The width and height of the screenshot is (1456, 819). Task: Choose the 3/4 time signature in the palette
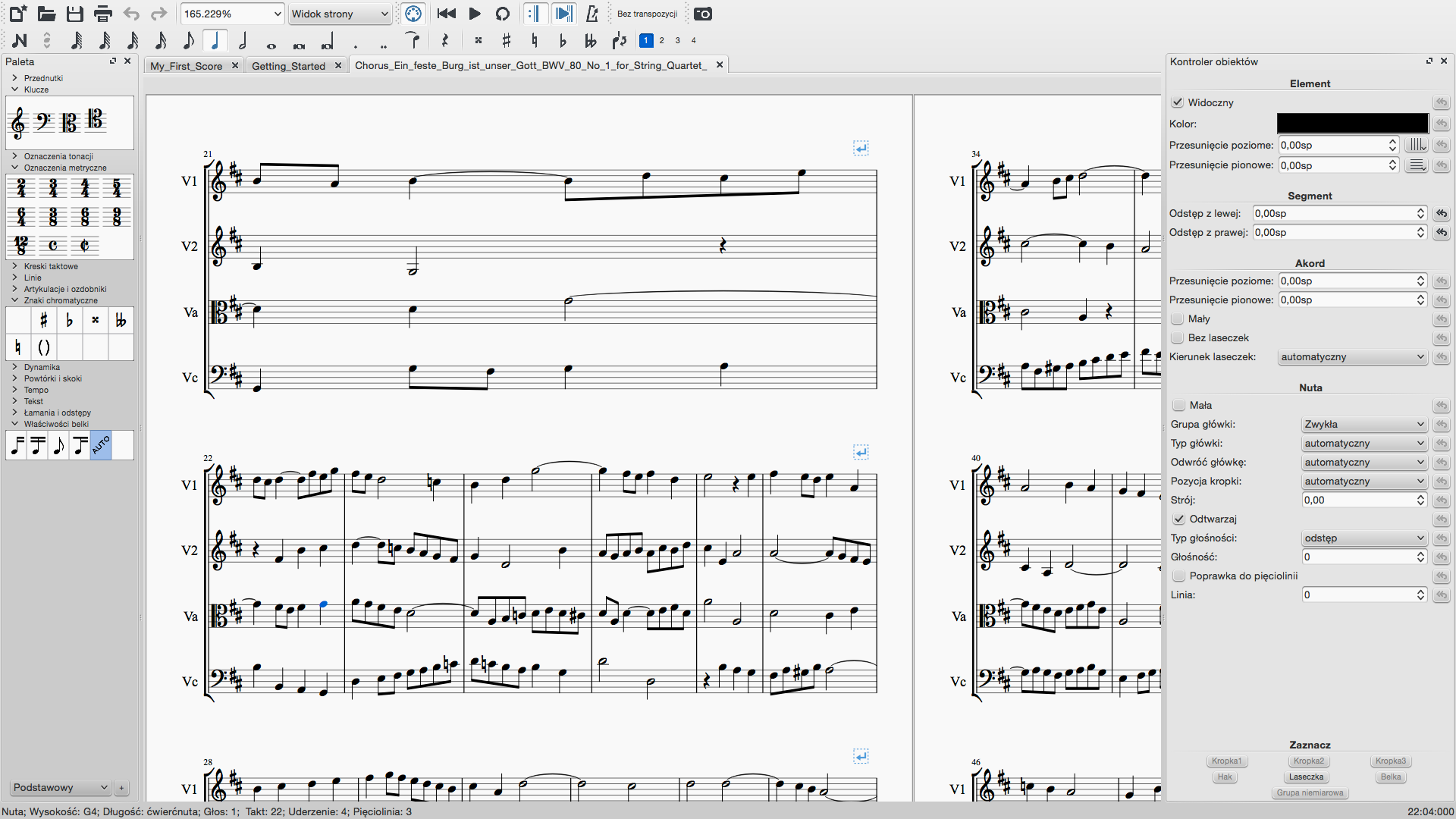pos(53,187)
